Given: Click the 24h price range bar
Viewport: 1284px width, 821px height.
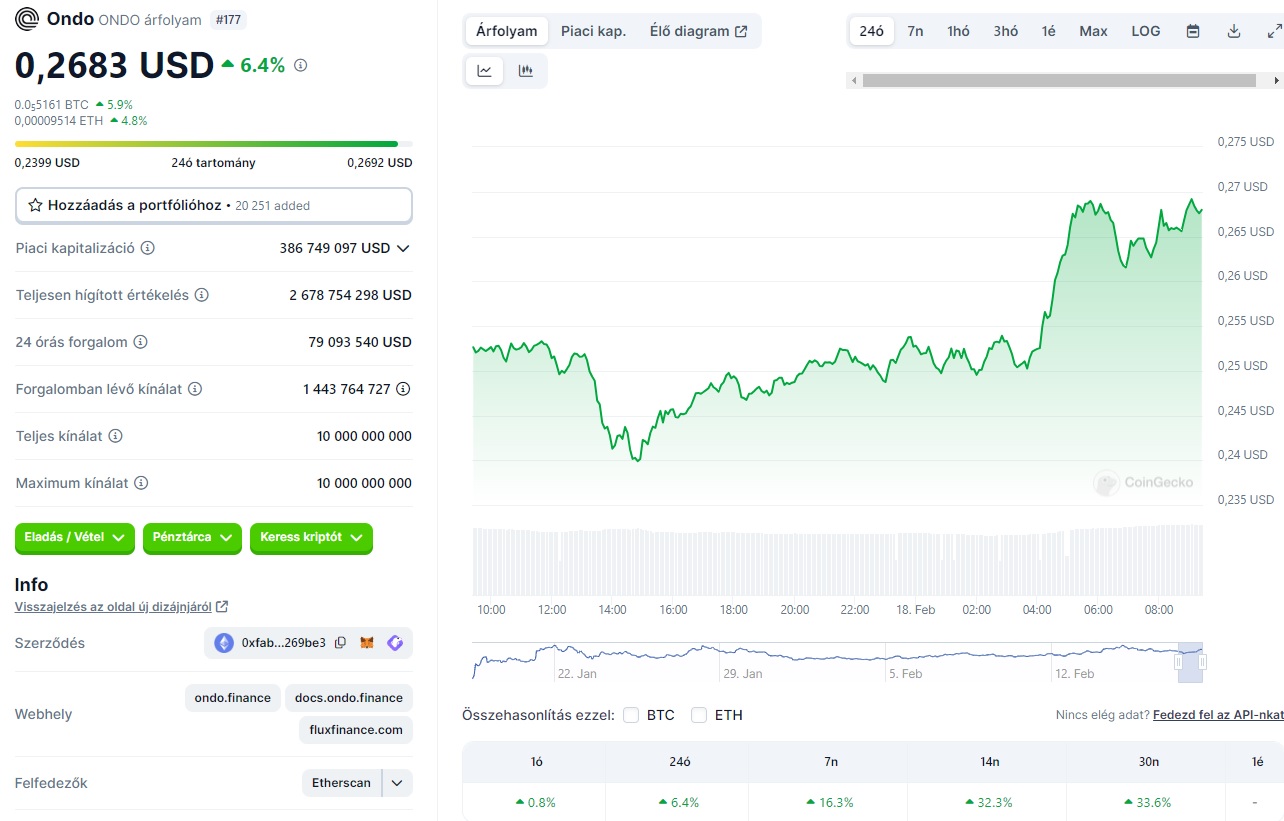Looking at the screenshot, I should click(213, 144).
